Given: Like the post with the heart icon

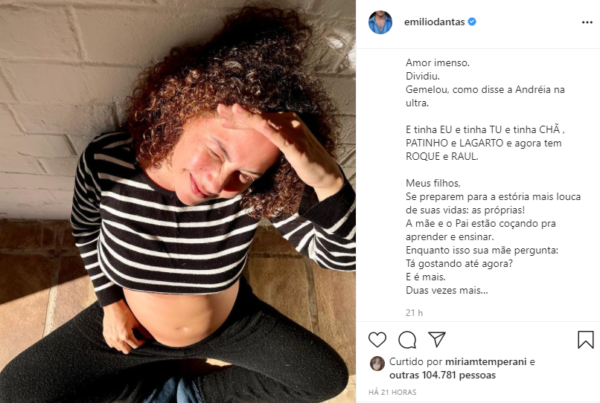Looking at the screenshot, I should click(x=377, y=339).
